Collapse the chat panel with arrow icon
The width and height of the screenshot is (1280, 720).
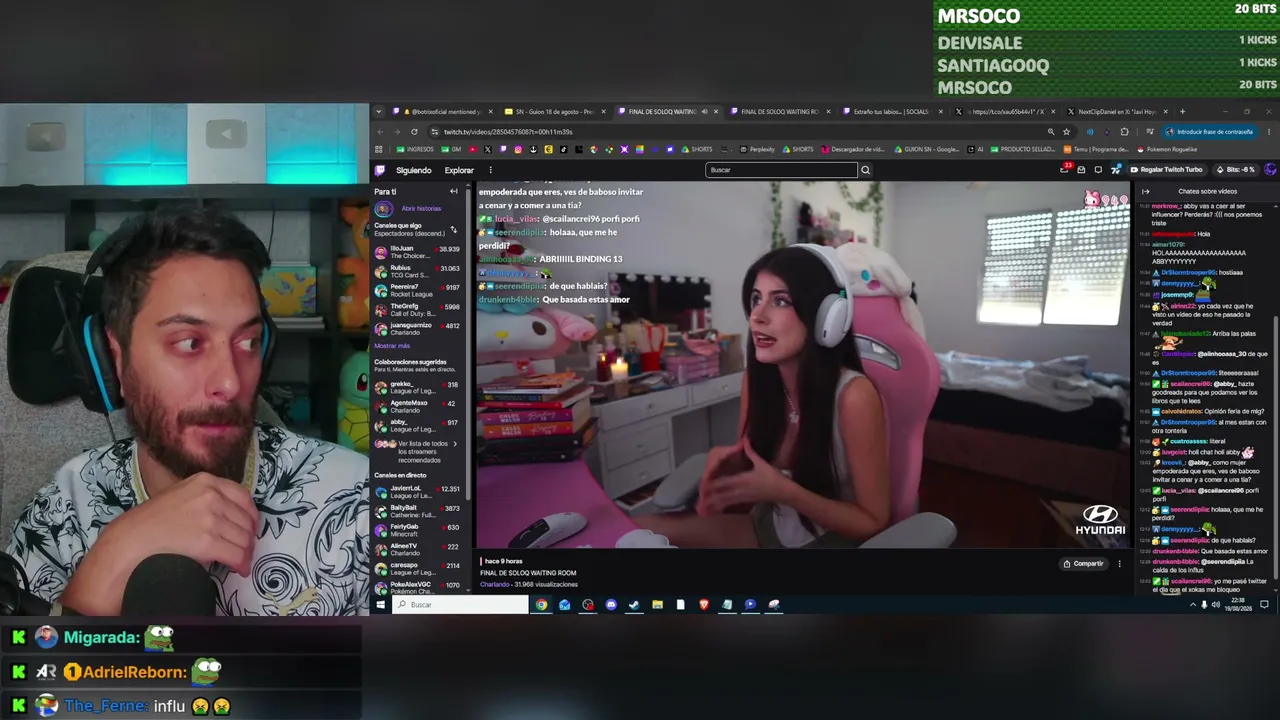click(1146, 191)
